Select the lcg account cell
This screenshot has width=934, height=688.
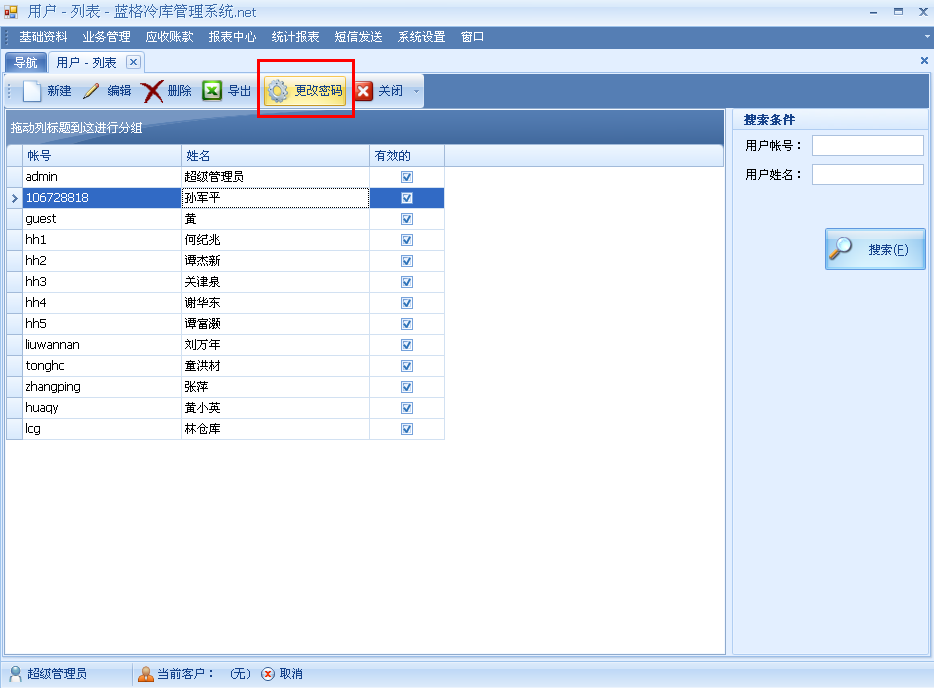tap(102, 429)
